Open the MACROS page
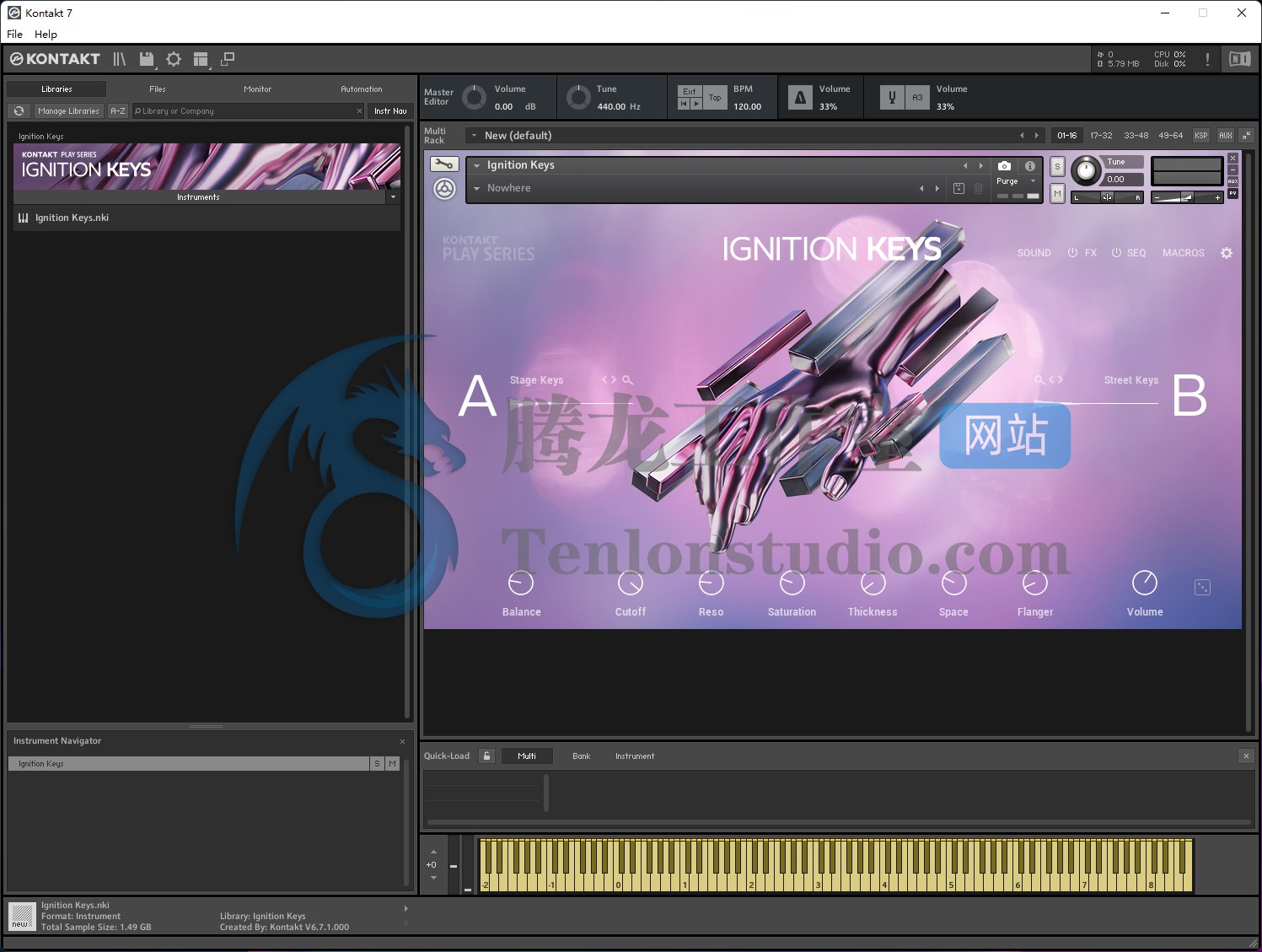 (x=1184, y=253)
